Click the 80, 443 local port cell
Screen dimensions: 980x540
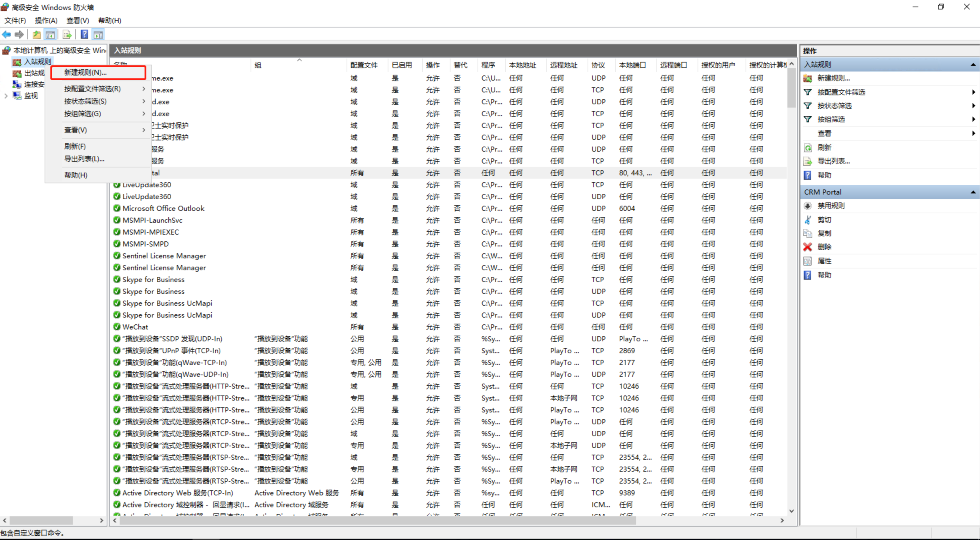point(636,172)
